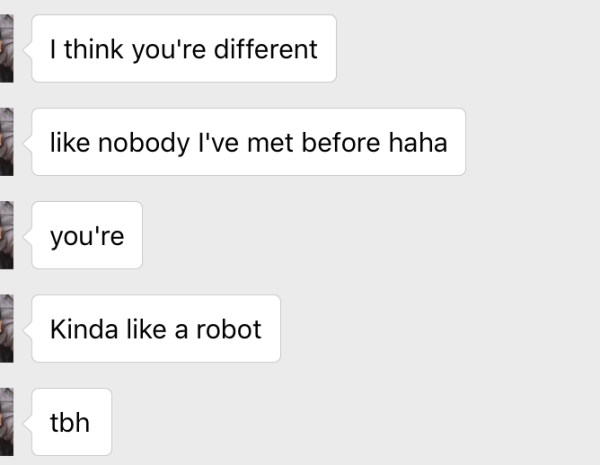Image resolution: width=600 pixels, height=465 pixels.
Task: Open profile picture beside the "you're" message
Action: pyautogui.click(x=6, y=235)
